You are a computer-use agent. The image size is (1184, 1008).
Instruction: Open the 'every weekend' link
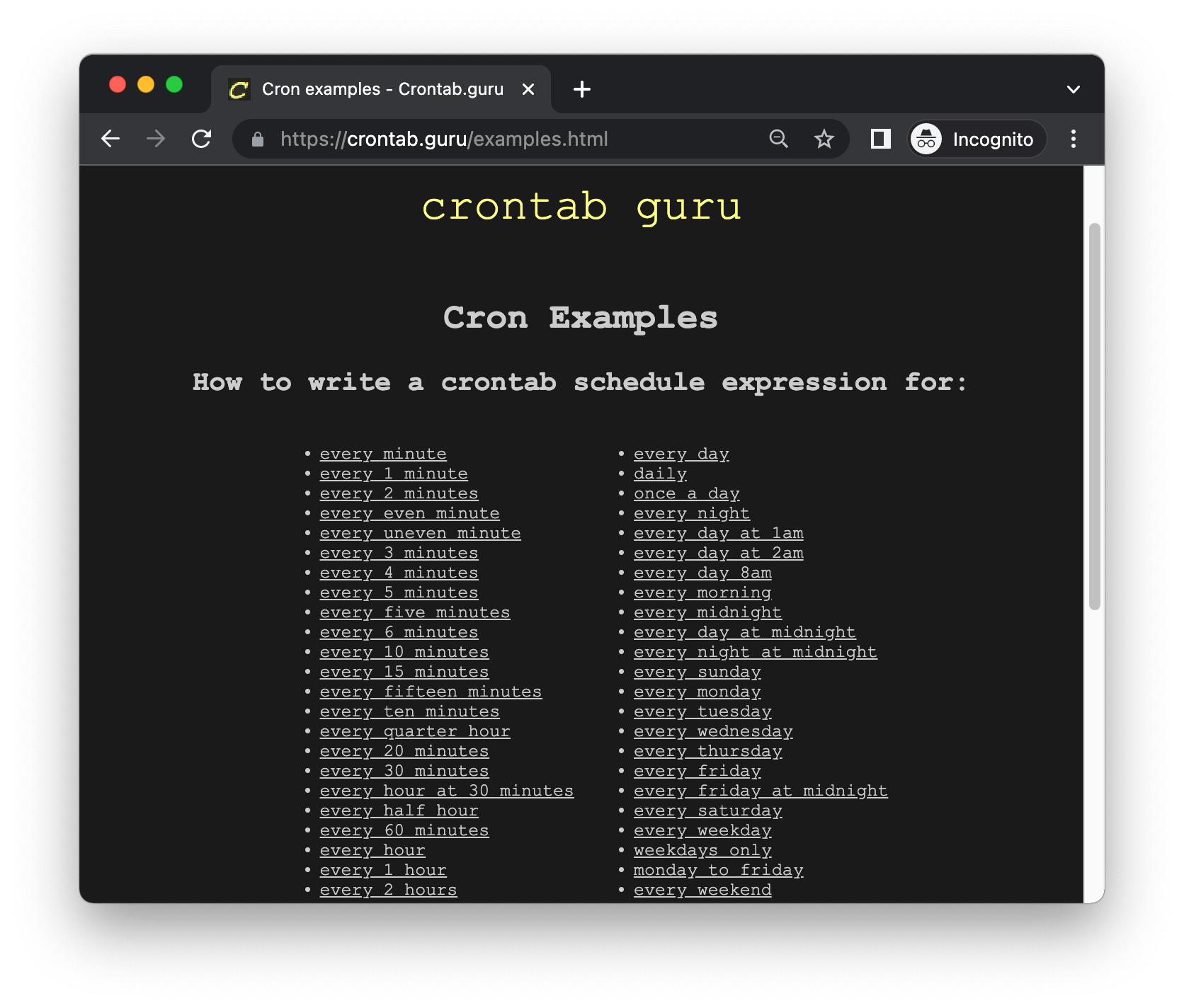pos(702,890)
